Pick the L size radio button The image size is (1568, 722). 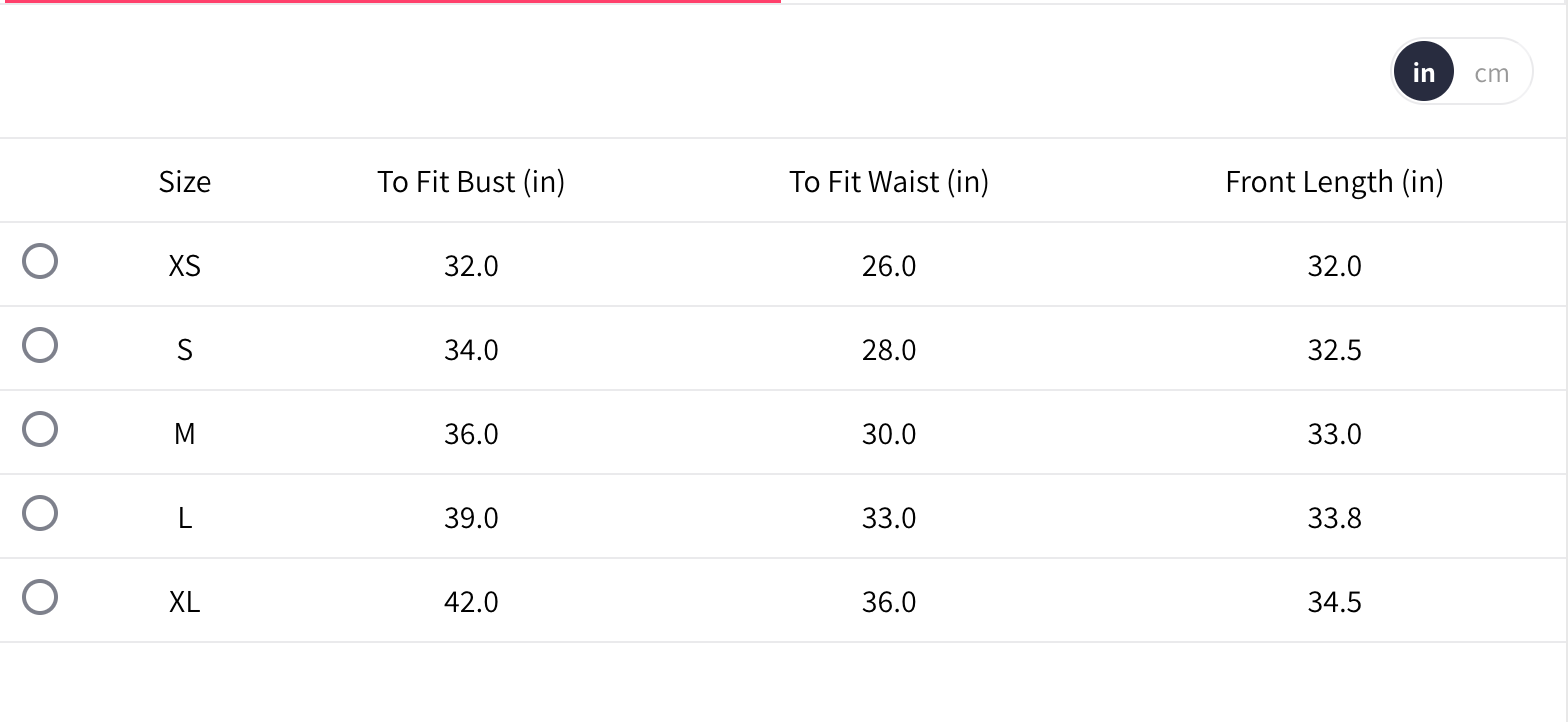(40, 514)
